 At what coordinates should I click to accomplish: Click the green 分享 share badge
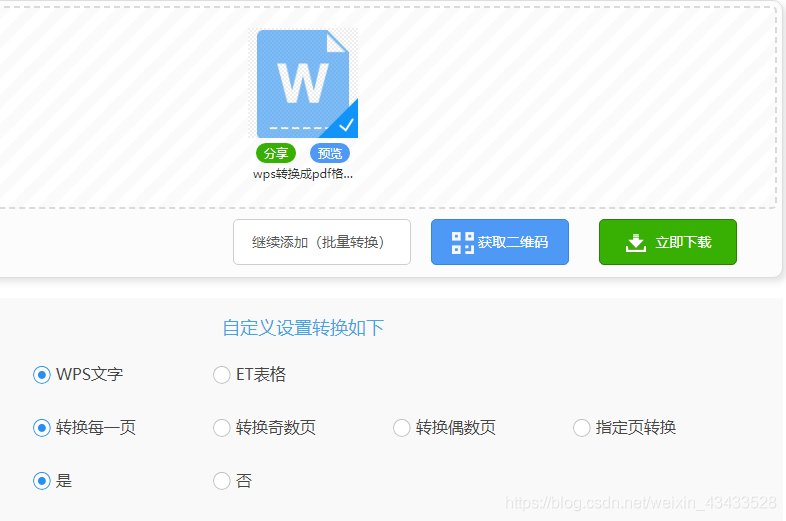pyautogui.click(x=276, y=153)
